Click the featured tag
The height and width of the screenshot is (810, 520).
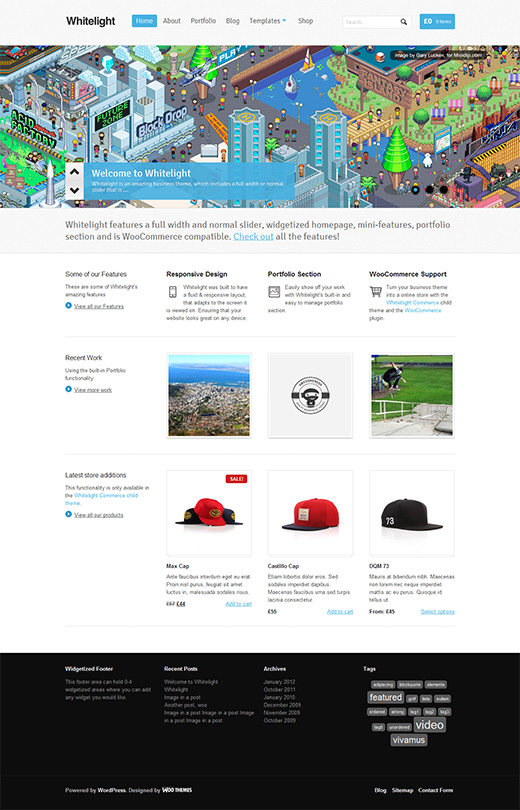pyautogui.click(x=385, y=697)
